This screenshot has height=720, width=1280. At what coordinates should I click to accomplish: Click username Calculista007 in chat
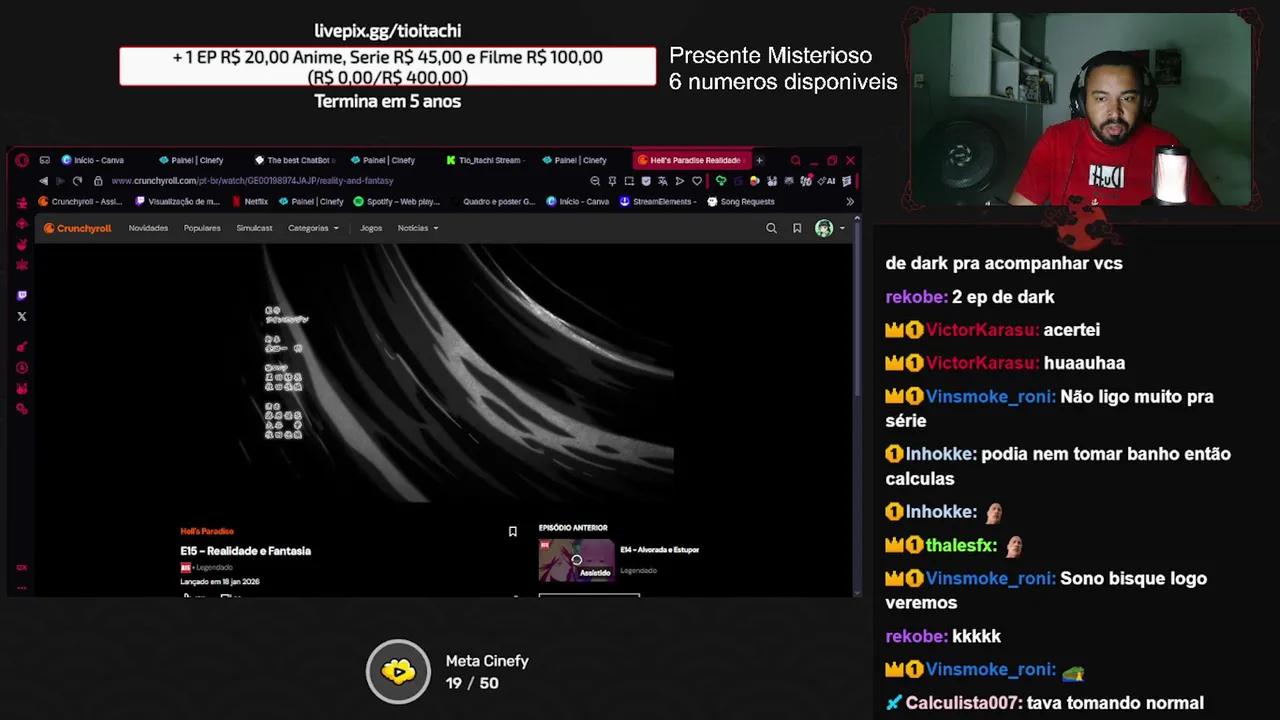(963, 703)
